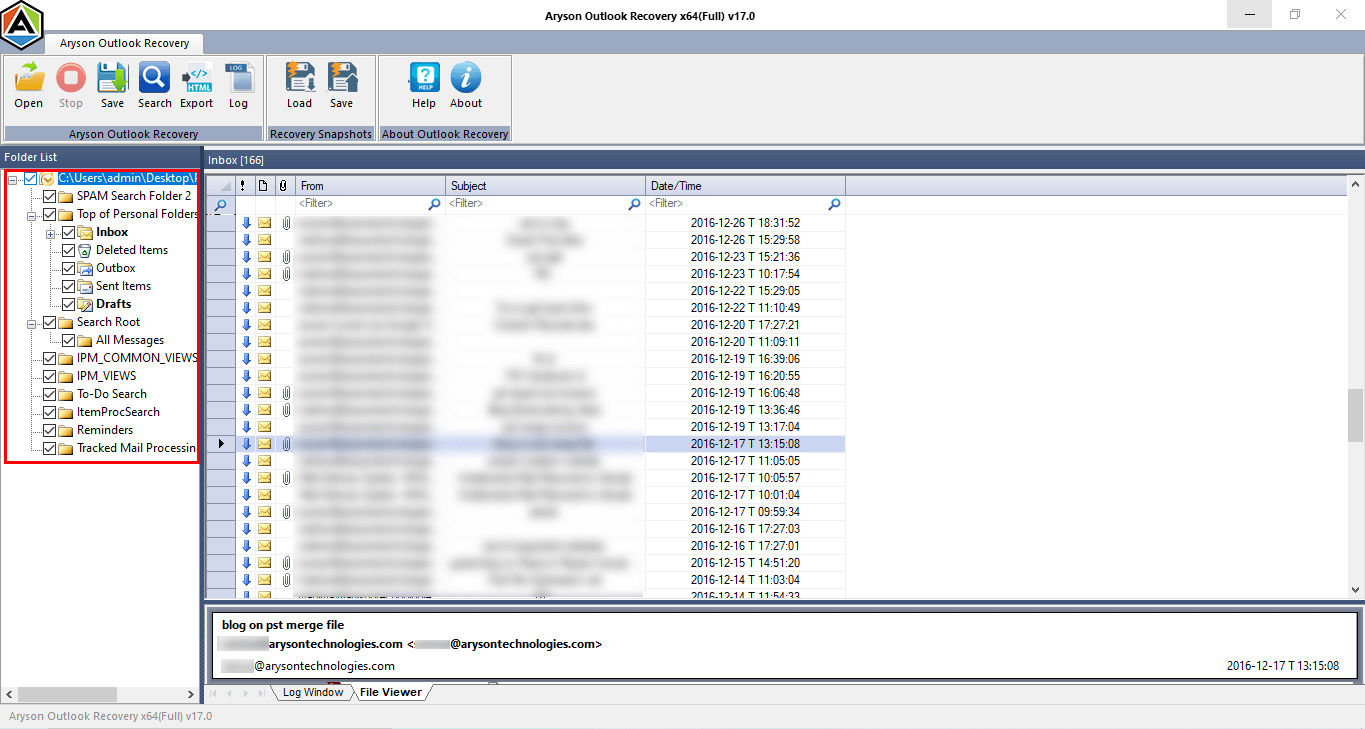Click the Open folder icon
The height and width of the screenshot is (729, 1365).
tap(29, 78)
